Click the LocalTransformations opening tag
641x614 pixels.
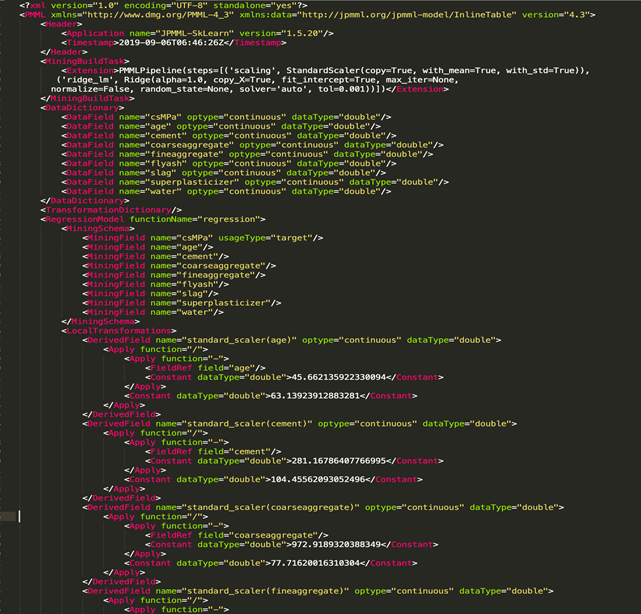click(119, 331)
